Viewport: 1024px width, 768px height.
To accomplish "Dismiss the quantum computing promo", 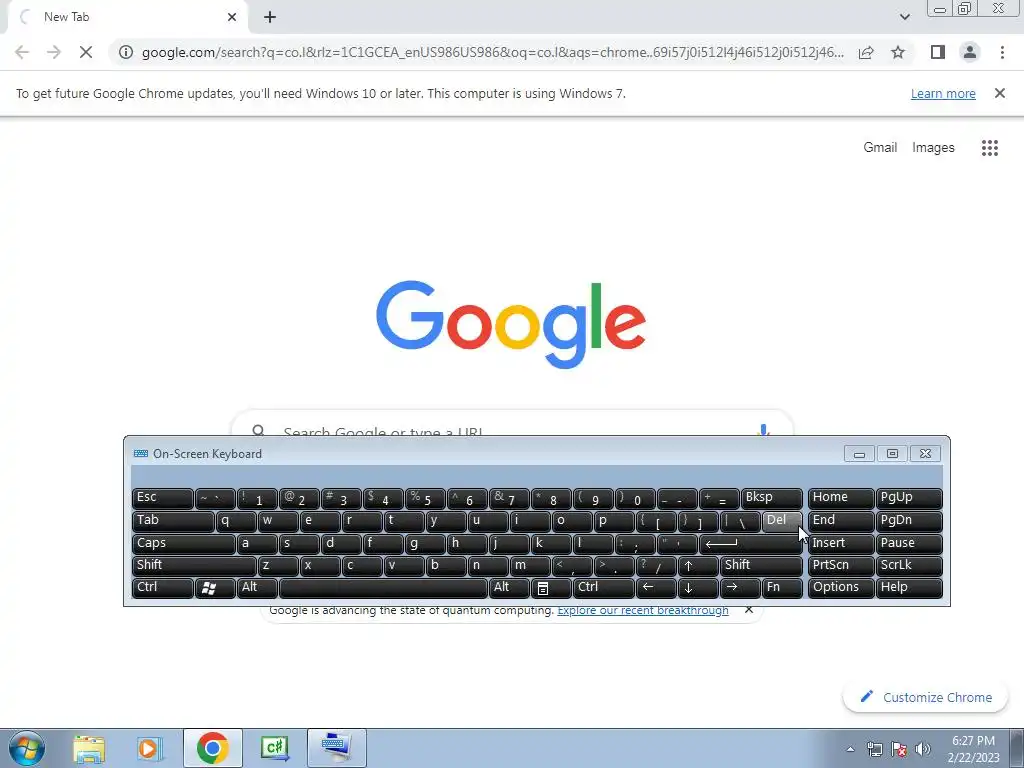I will point(749,610).
